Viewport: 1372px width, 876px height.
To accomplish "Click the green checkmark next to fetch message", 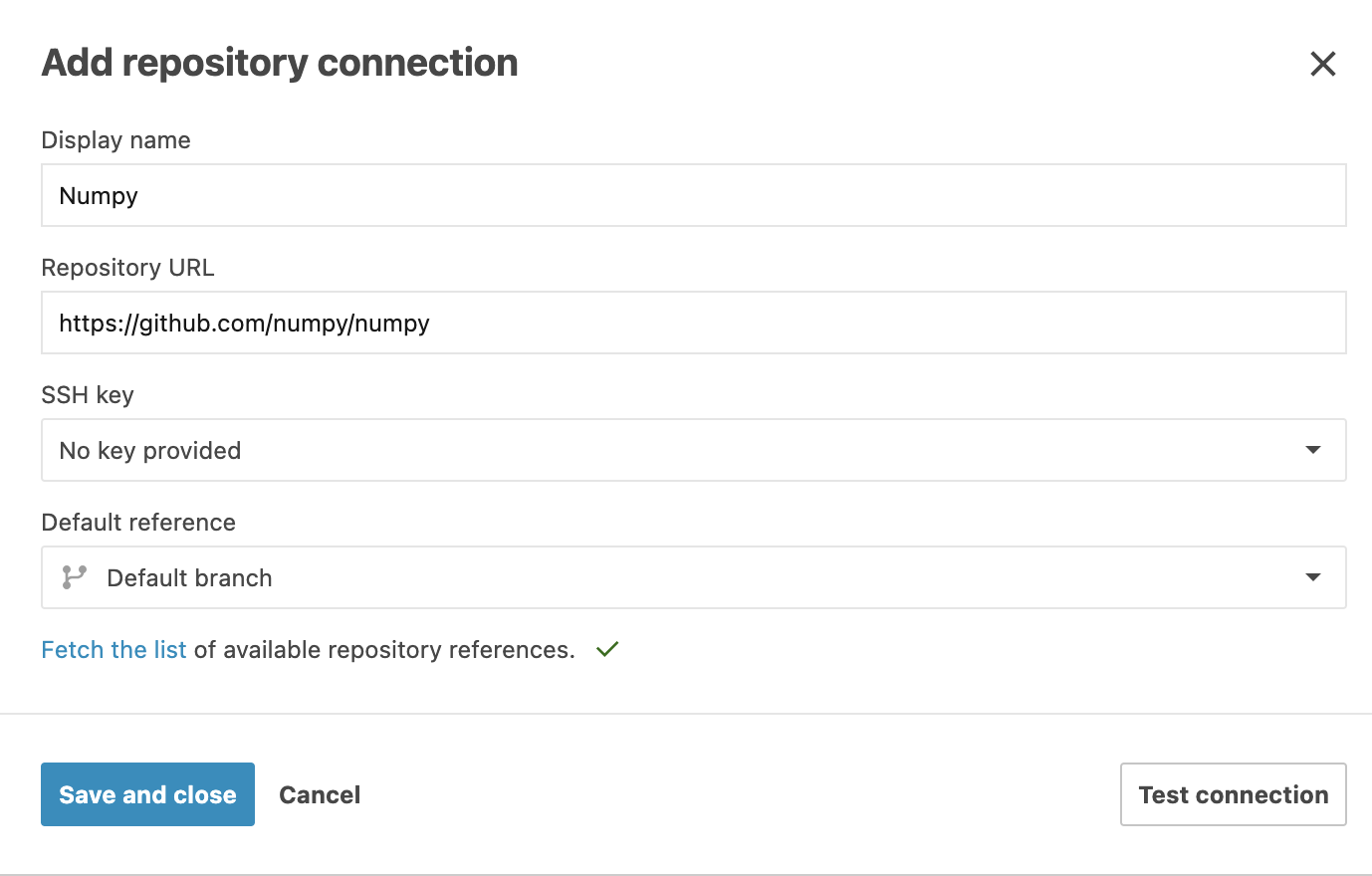I will (x=606, y=648).
